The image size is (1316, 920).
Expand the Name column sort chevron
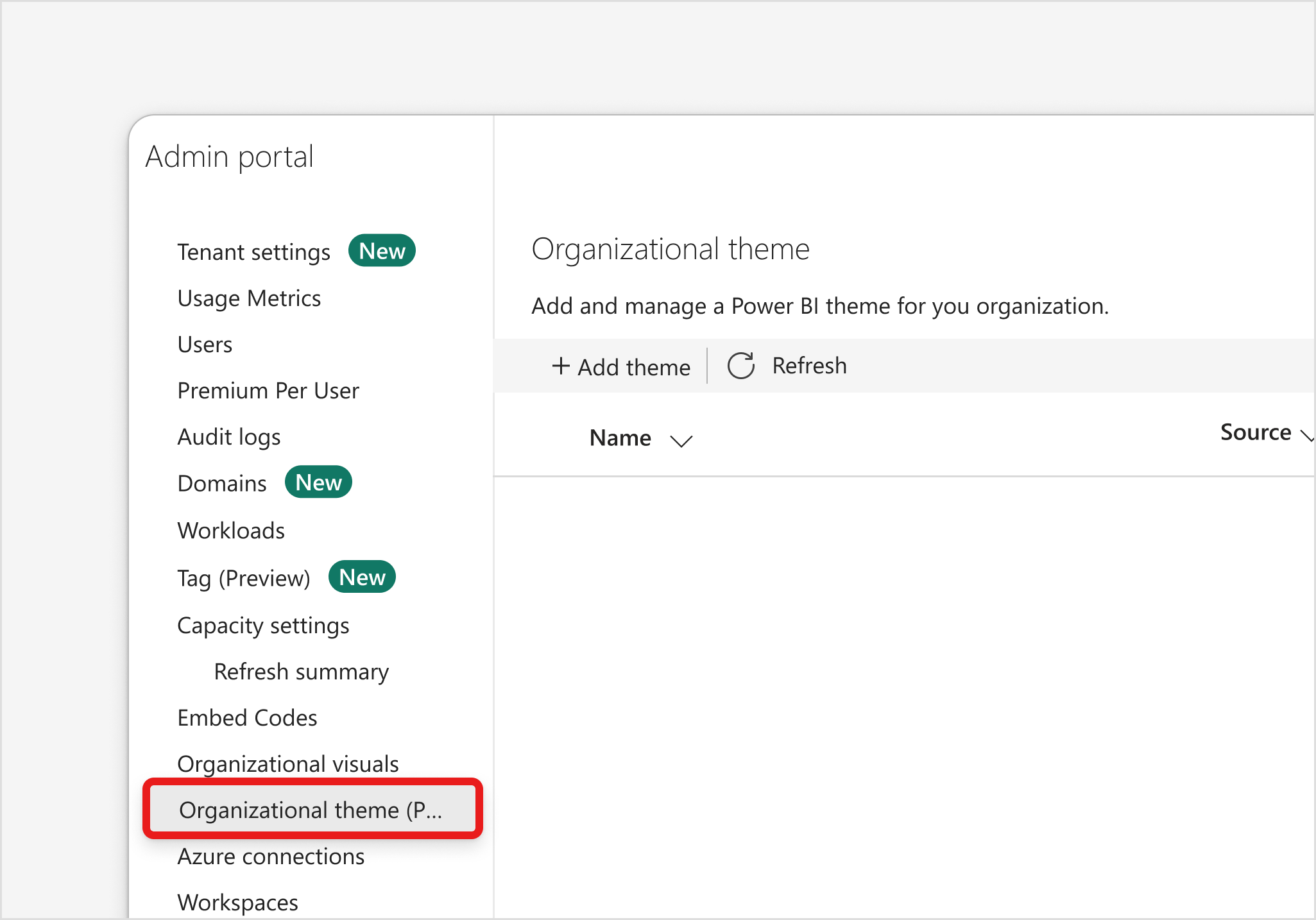coord(681,441)
